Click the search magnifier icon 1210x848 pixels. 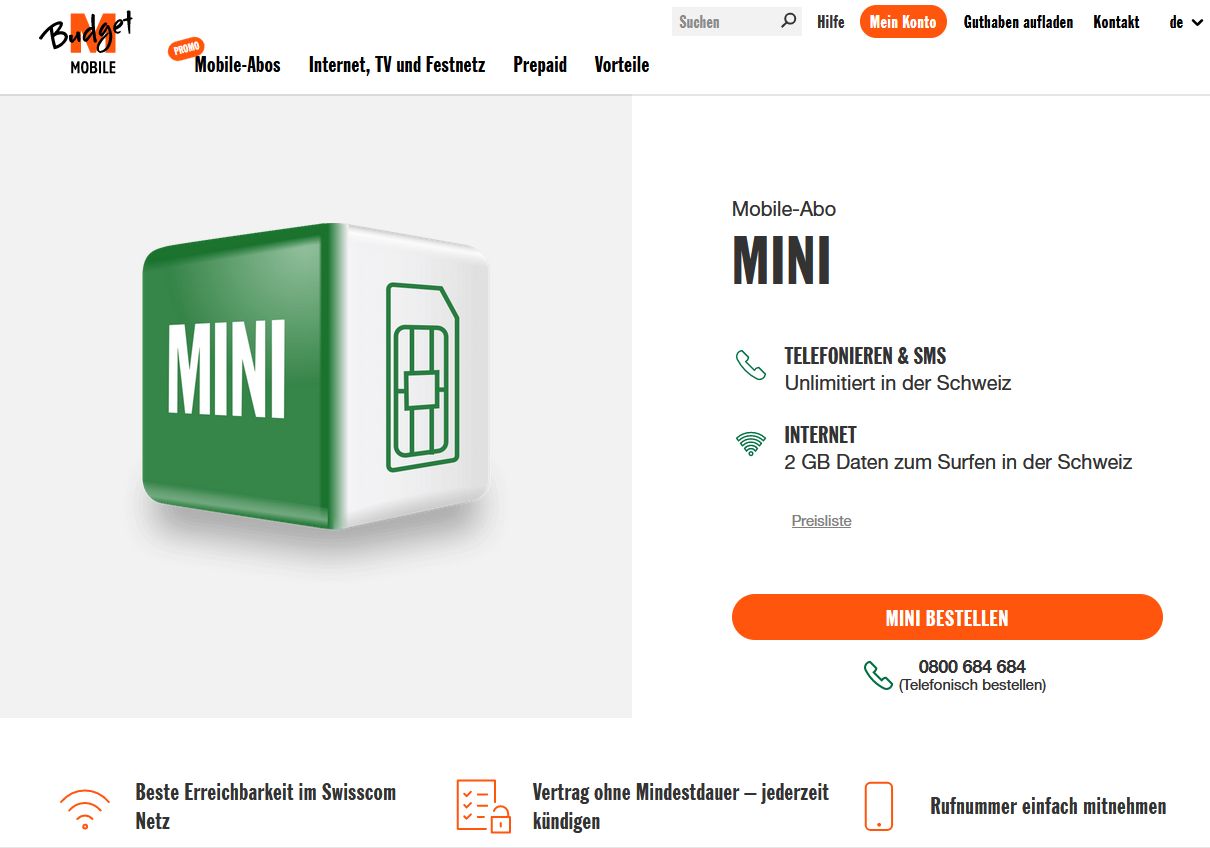789,21
